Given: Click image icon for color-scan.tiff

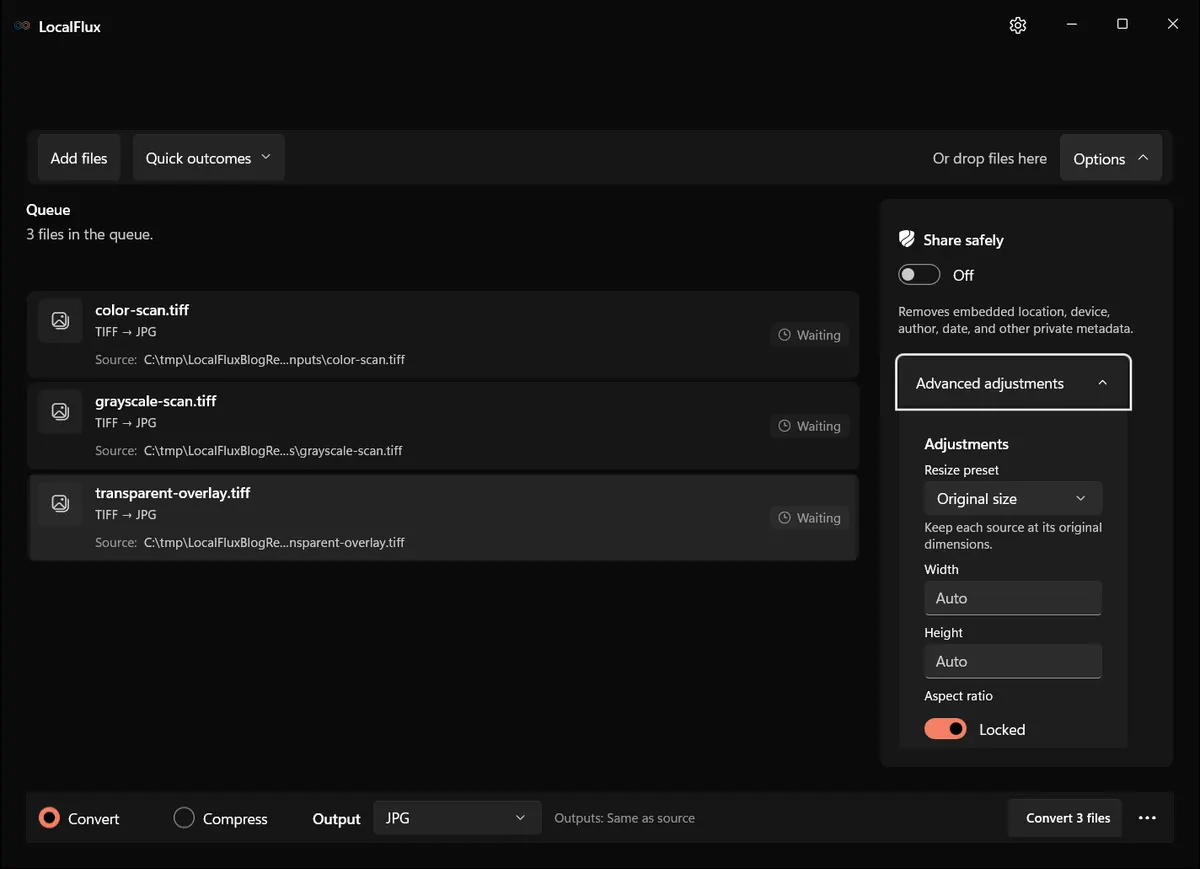Looking at the screenshot, I should pyautogui.click(x=60, y=320).
